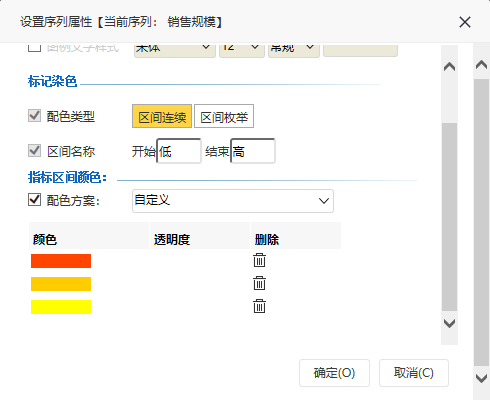The height and width of the screenshot is (400, 490).
Task: Click the outer dialog scroll-down arrow
Action: [x=481, y=378]
